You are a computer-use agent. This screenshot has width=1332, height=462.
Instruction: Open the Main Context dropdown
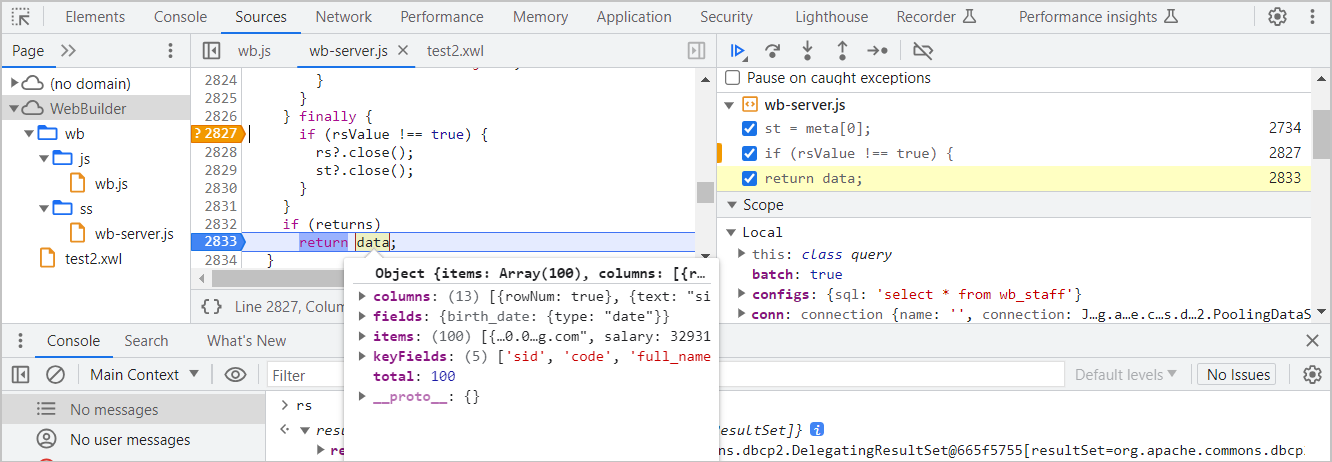coord(145,375)
